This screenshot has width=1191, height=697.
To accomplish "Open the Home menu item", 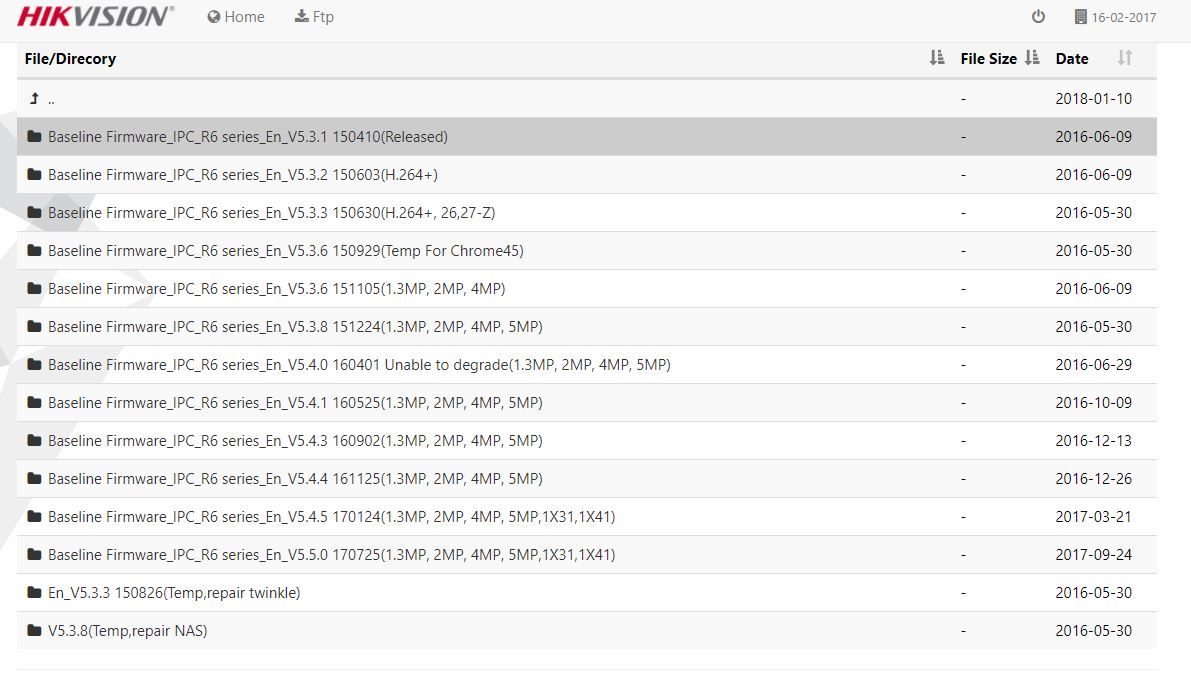I will (x=236, y=17).
